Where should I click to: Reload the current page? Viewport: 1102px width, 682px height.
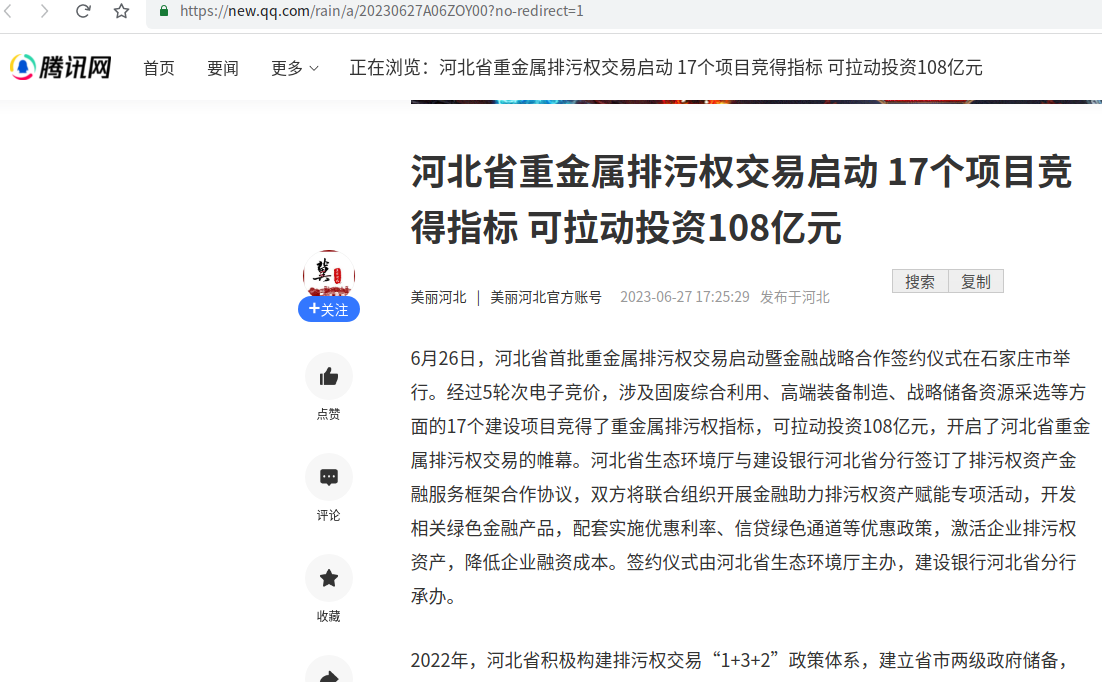(84, 11)
